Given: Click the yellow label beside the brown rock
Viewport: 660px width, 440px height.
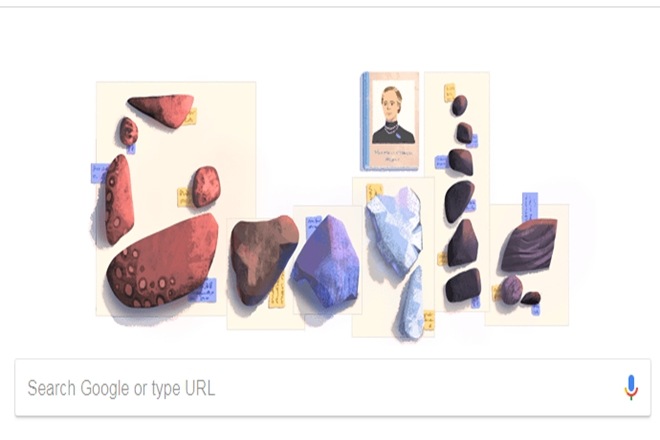Looking at the screenshot, I should (x=277, y=292).
